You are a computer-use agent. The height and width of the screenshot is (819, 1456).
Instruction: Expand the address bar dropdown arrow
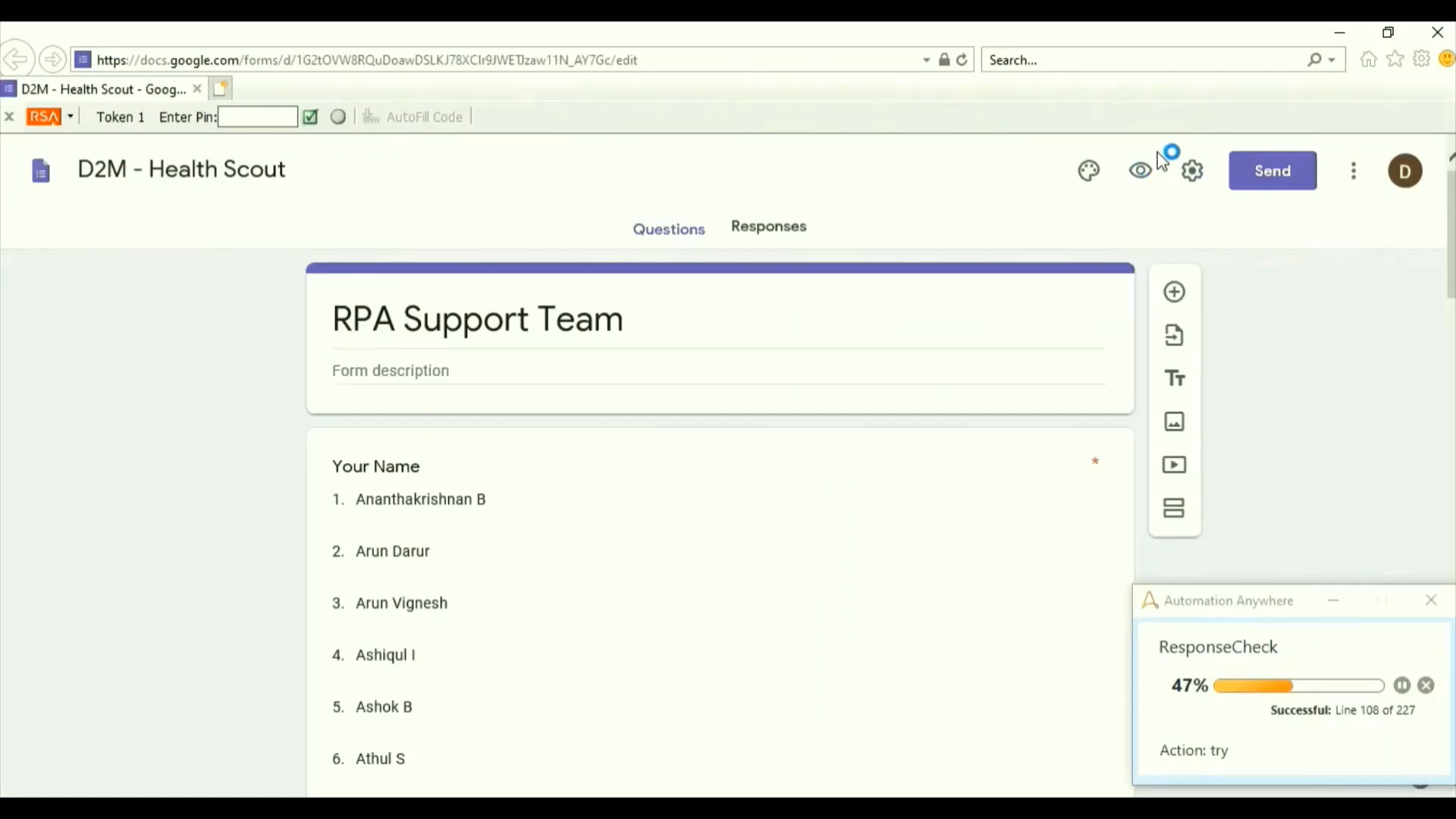tap(926, 60)
